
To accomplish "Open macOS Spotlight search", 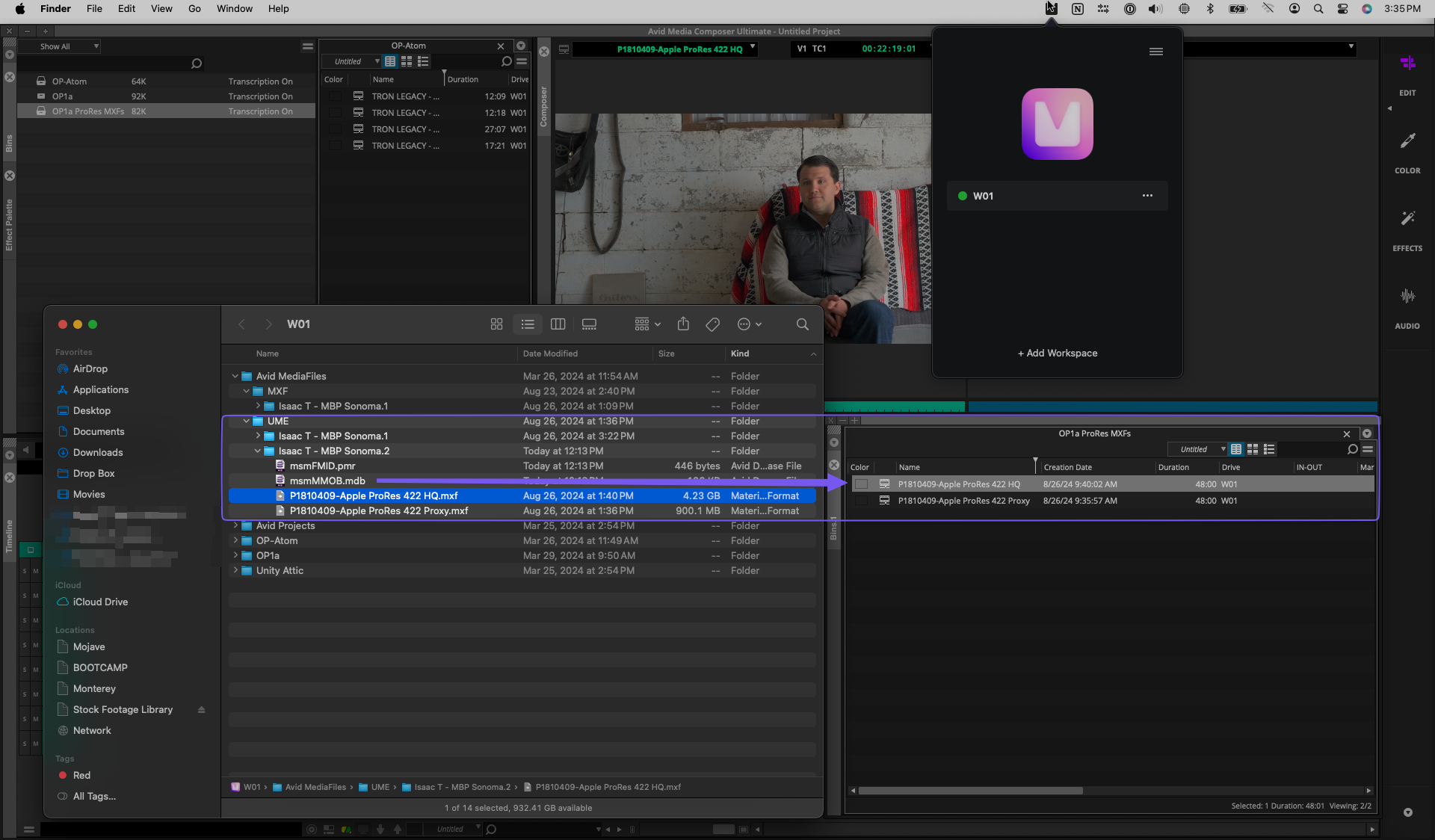I will click(x=1318, y=9).
